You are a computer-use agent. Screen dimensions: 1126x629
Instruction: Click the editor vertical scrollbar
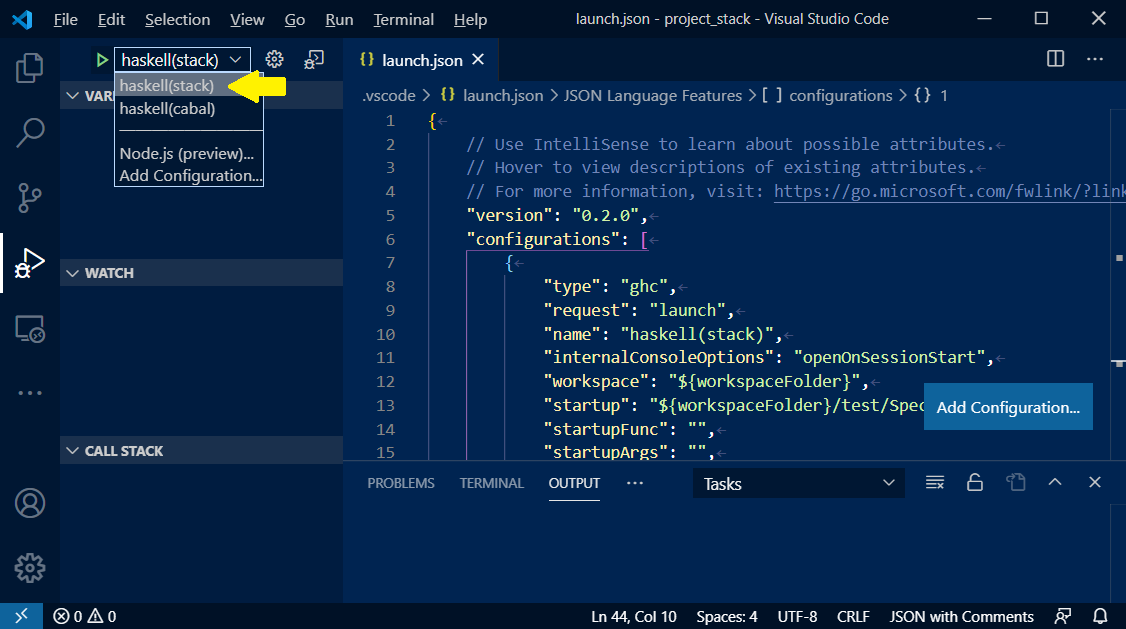point(1118,284)
